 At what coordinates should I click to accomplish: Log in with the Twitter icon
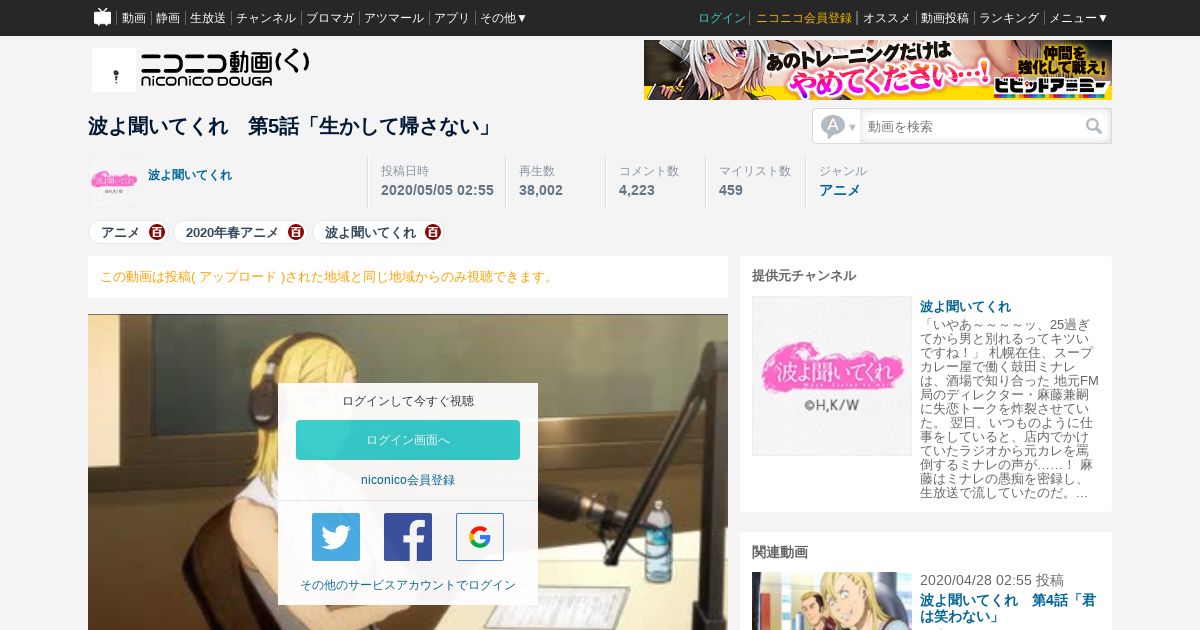pos(336,537)
